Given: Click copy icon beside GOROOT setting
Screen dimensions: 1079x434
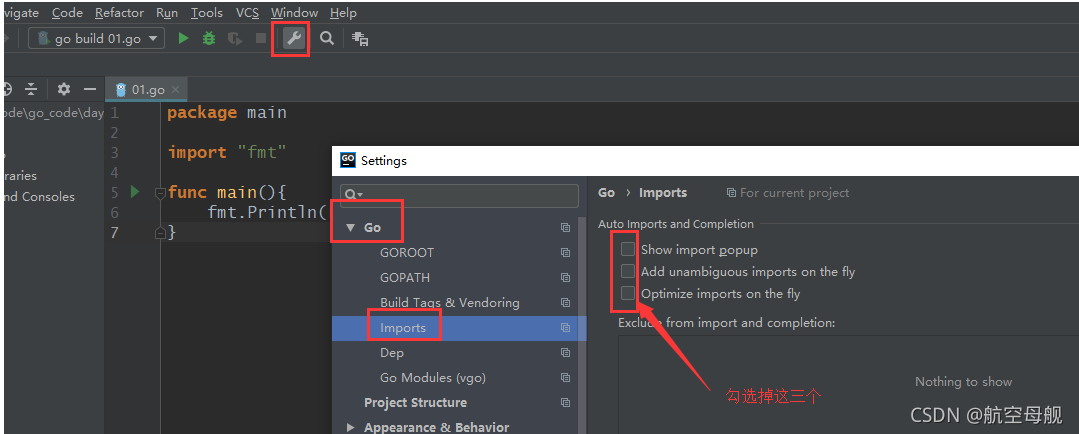Looking at the screenshot, I should pyautogui.click(x=566, y=252).
